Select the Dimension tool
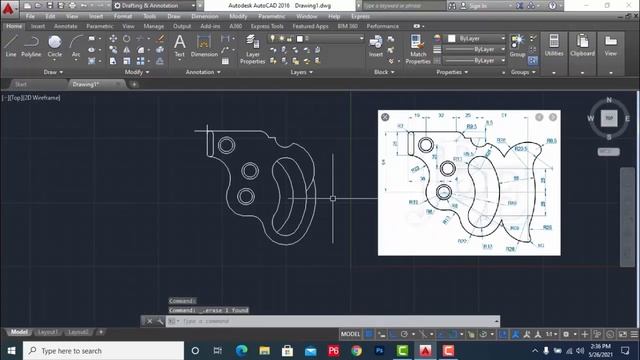The image size is (640, 360). [x=204, y=46]
